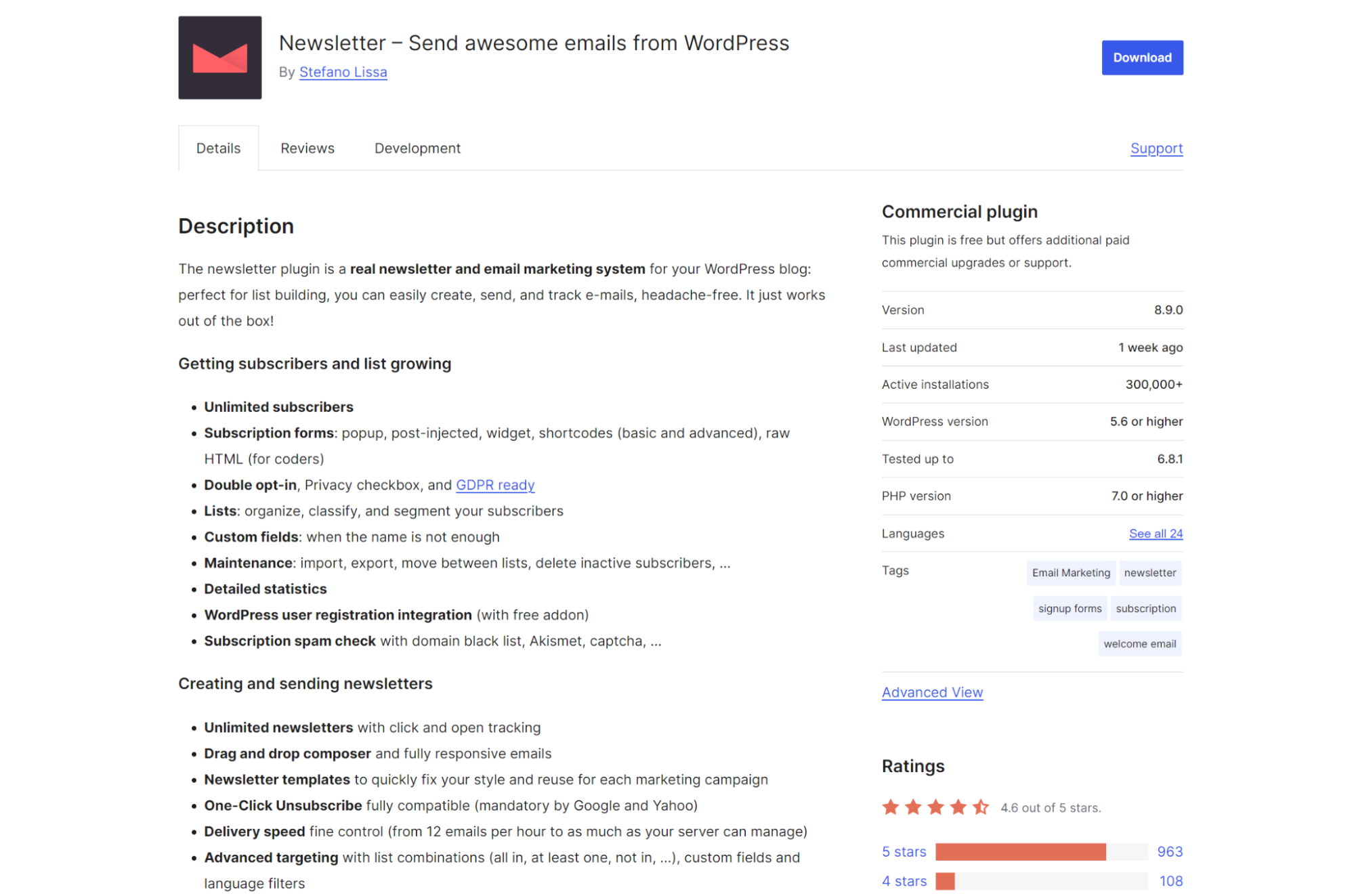Click the welcome email tag

pyautogui.click(x=1139, y=643)
